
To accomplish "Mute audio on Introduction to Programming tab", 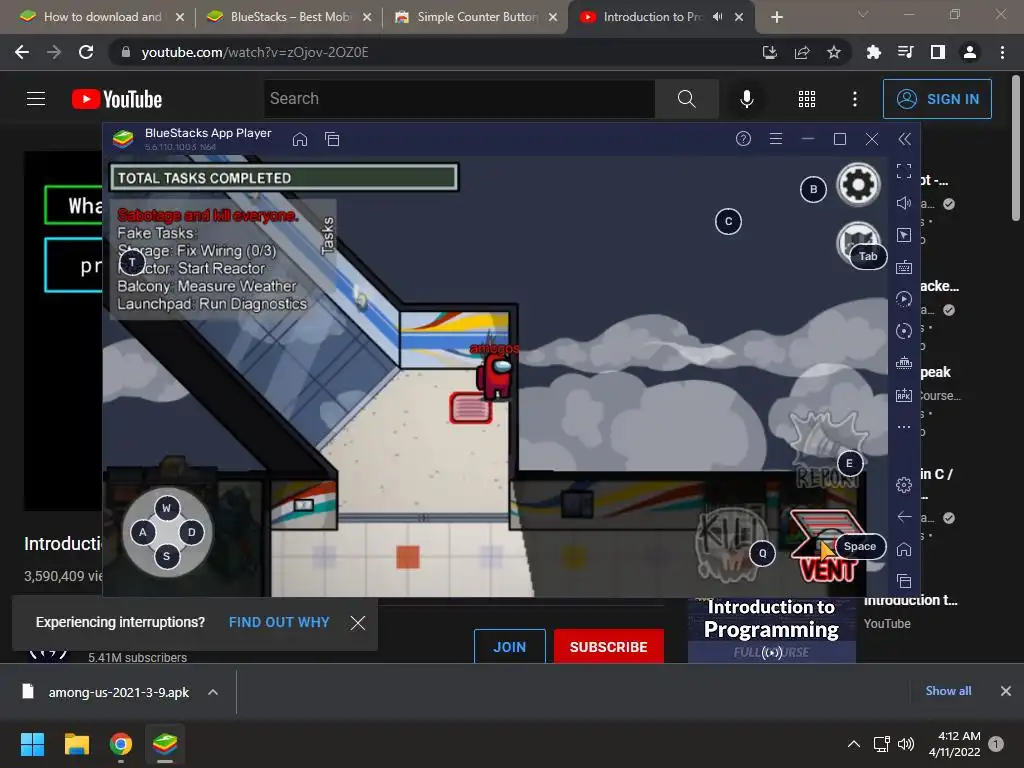I will tap(718, 17).
